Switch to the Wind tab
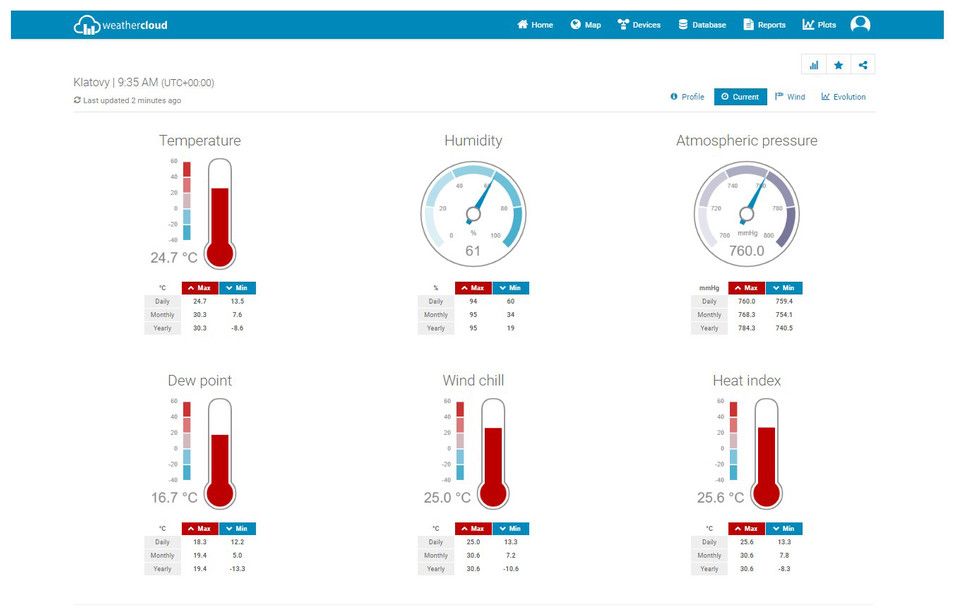 click(790, 97)
